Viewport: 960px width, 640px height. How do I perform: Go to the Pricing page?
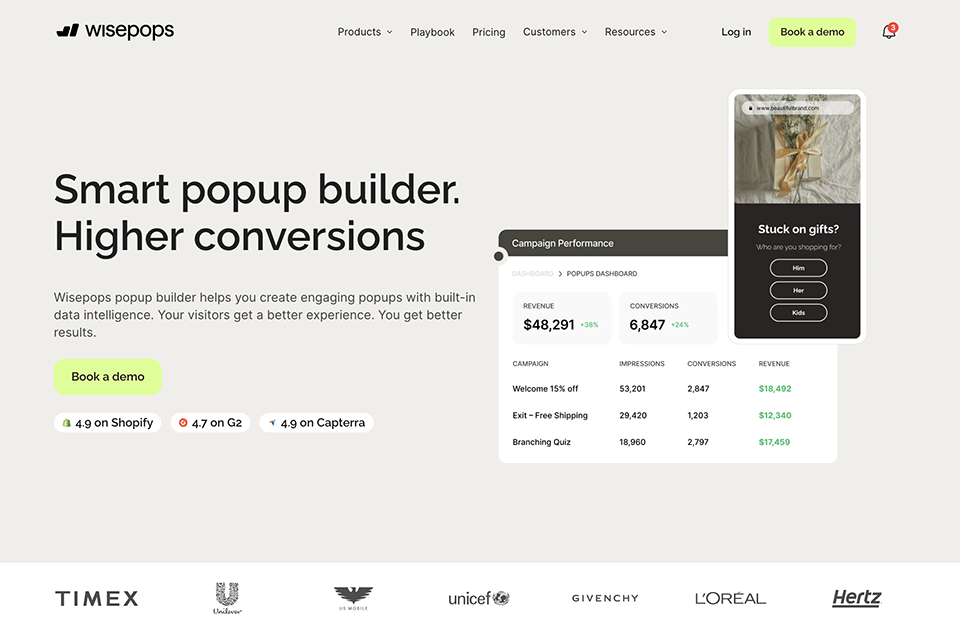489,32
